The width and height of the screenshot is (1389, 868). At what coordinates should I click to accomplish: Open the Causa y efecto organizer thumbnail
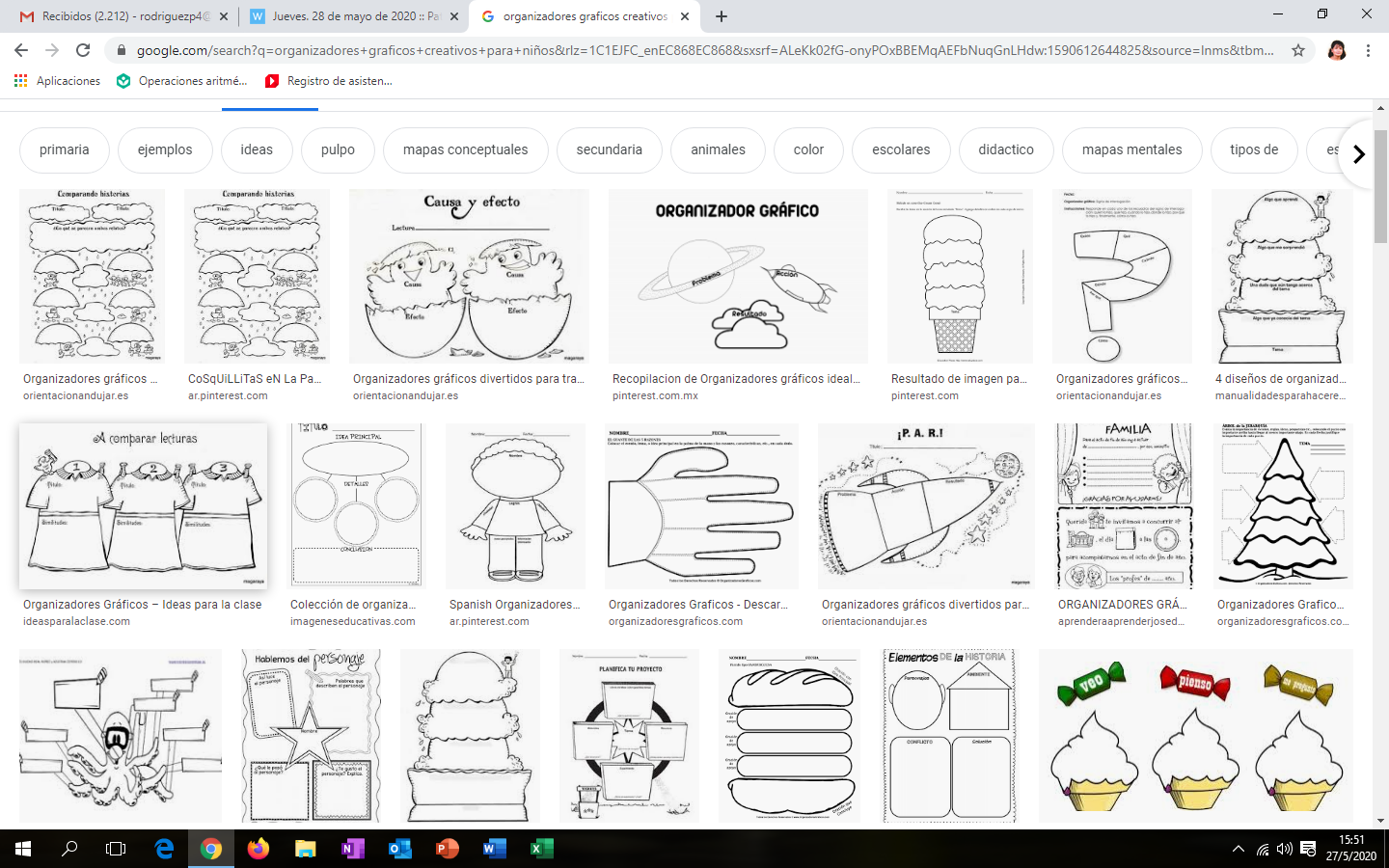(469, 276)
